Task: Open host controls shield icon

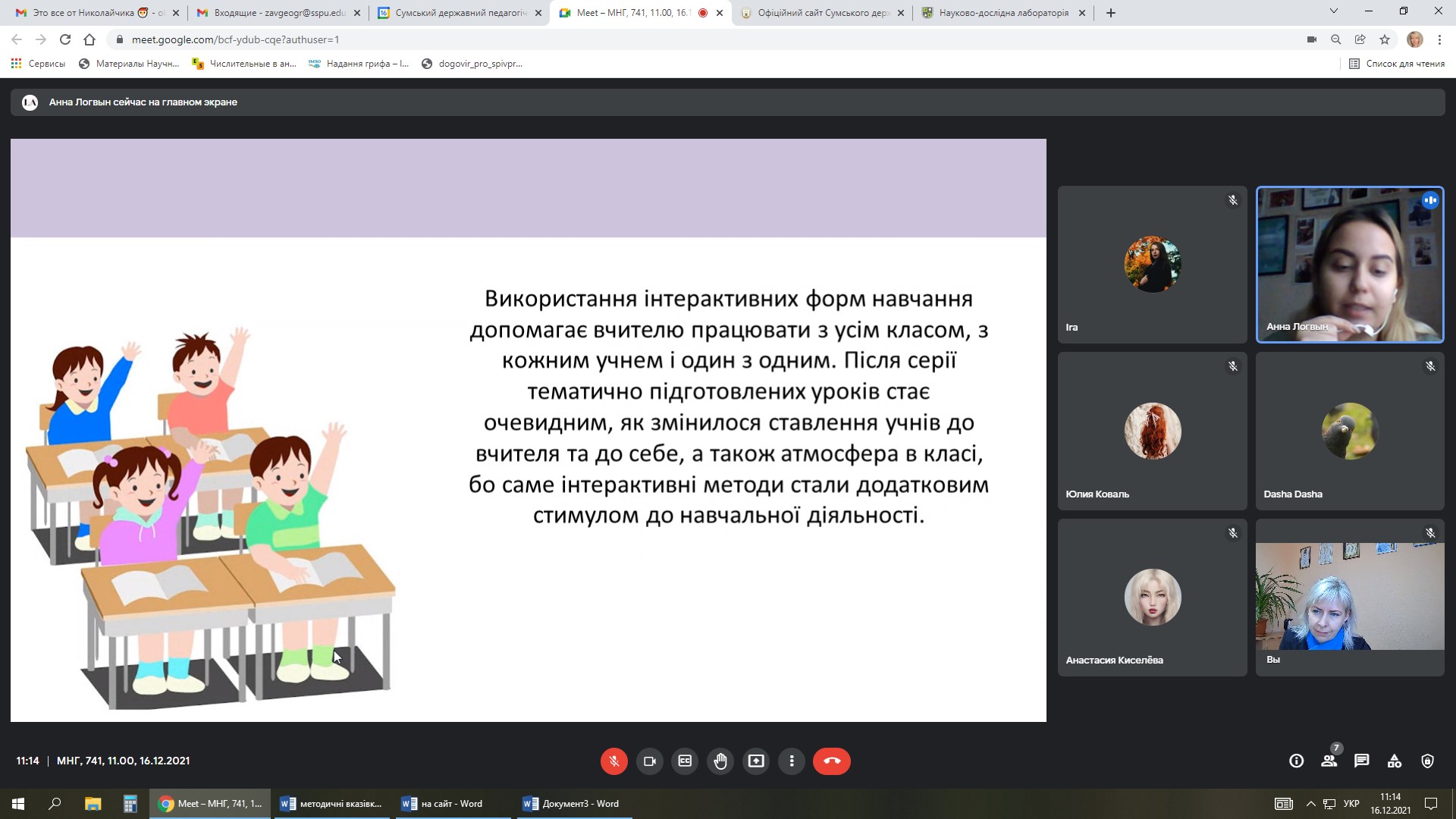Action: point(1427,761)
